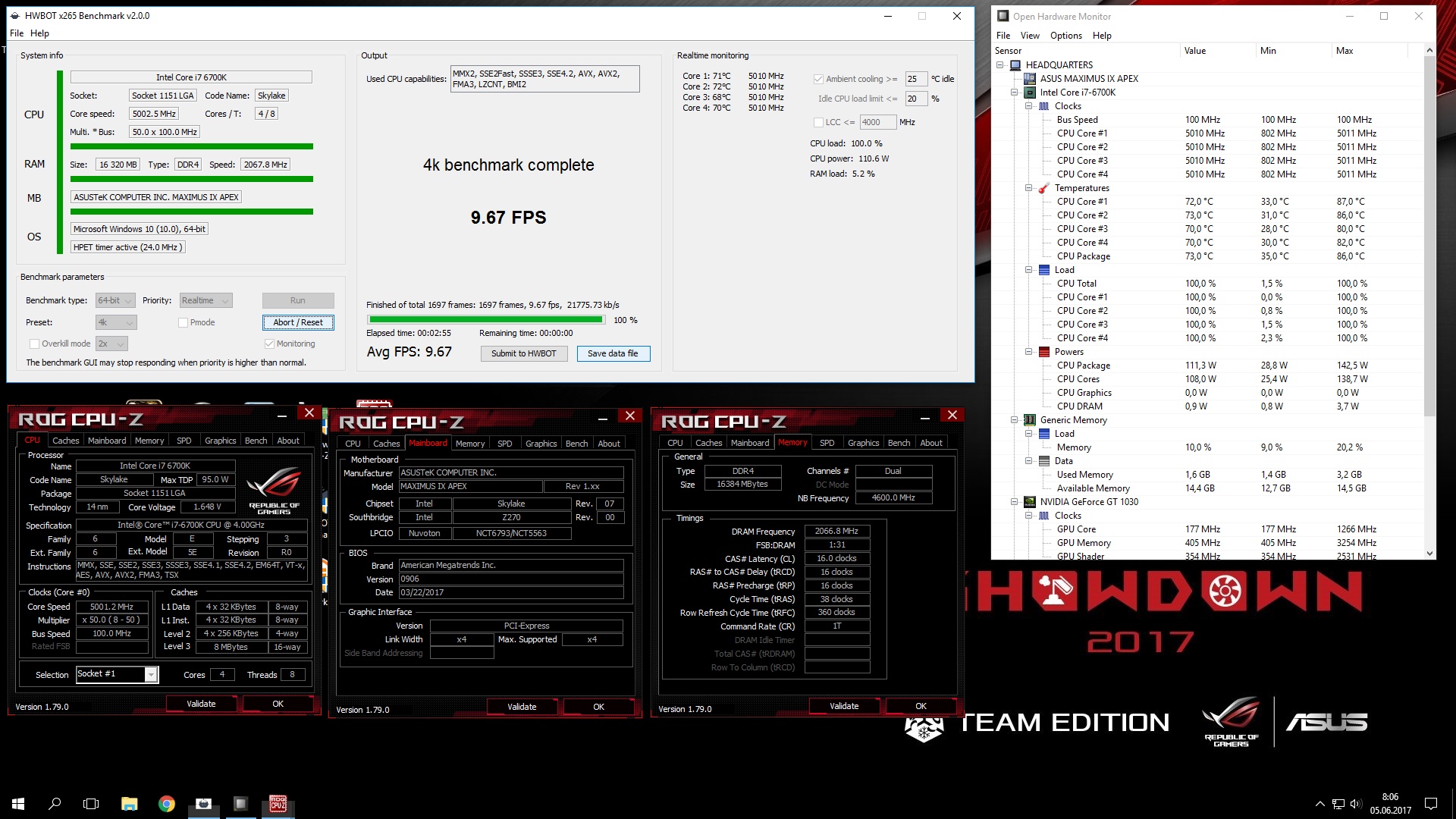
Task: Open the Action Center notification icon
Action: [x=1431, y=804]
